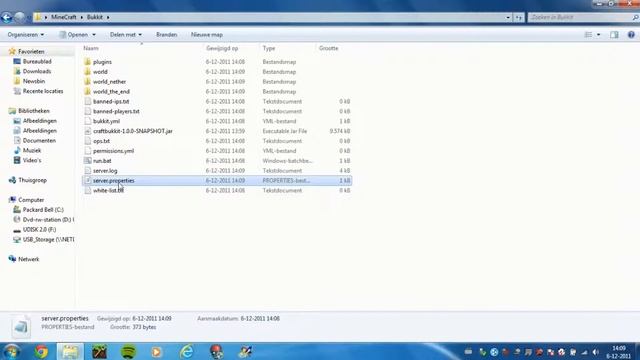
Task: Click Netwerk in navigation pane
Action: pos(29,259)
